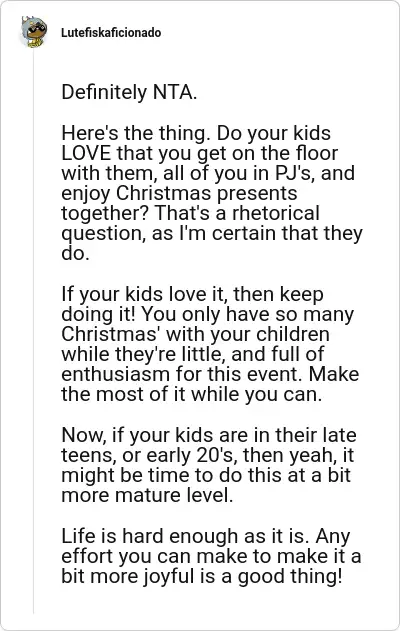The image size is (400, 631).
Task: Click the line "question, as I'm certain that they"
Action: tap(212, 233)
